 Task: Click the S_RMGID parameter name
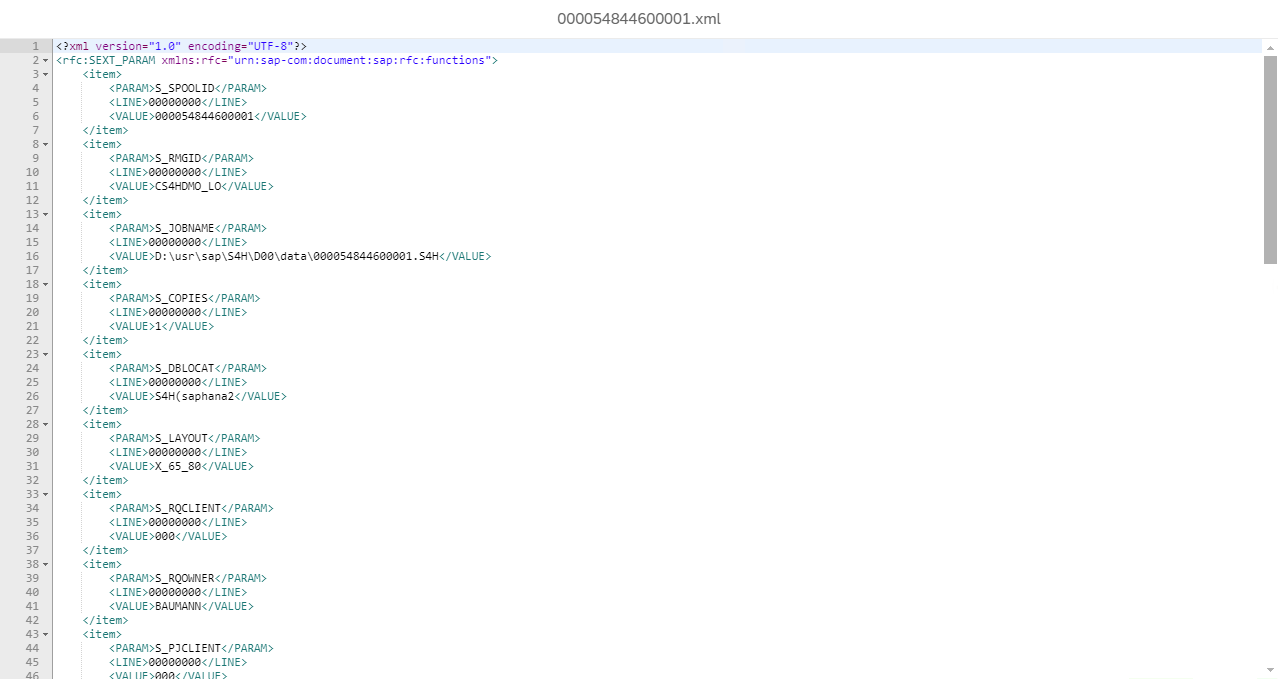click(x=178, y=158)
